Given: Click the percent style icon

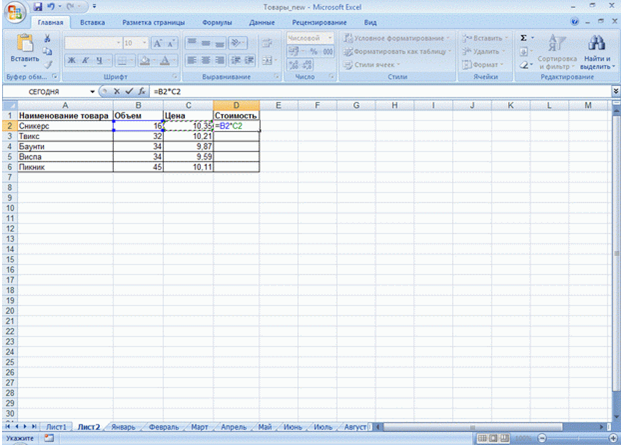Looking at the screenshot, I should 313,52.
